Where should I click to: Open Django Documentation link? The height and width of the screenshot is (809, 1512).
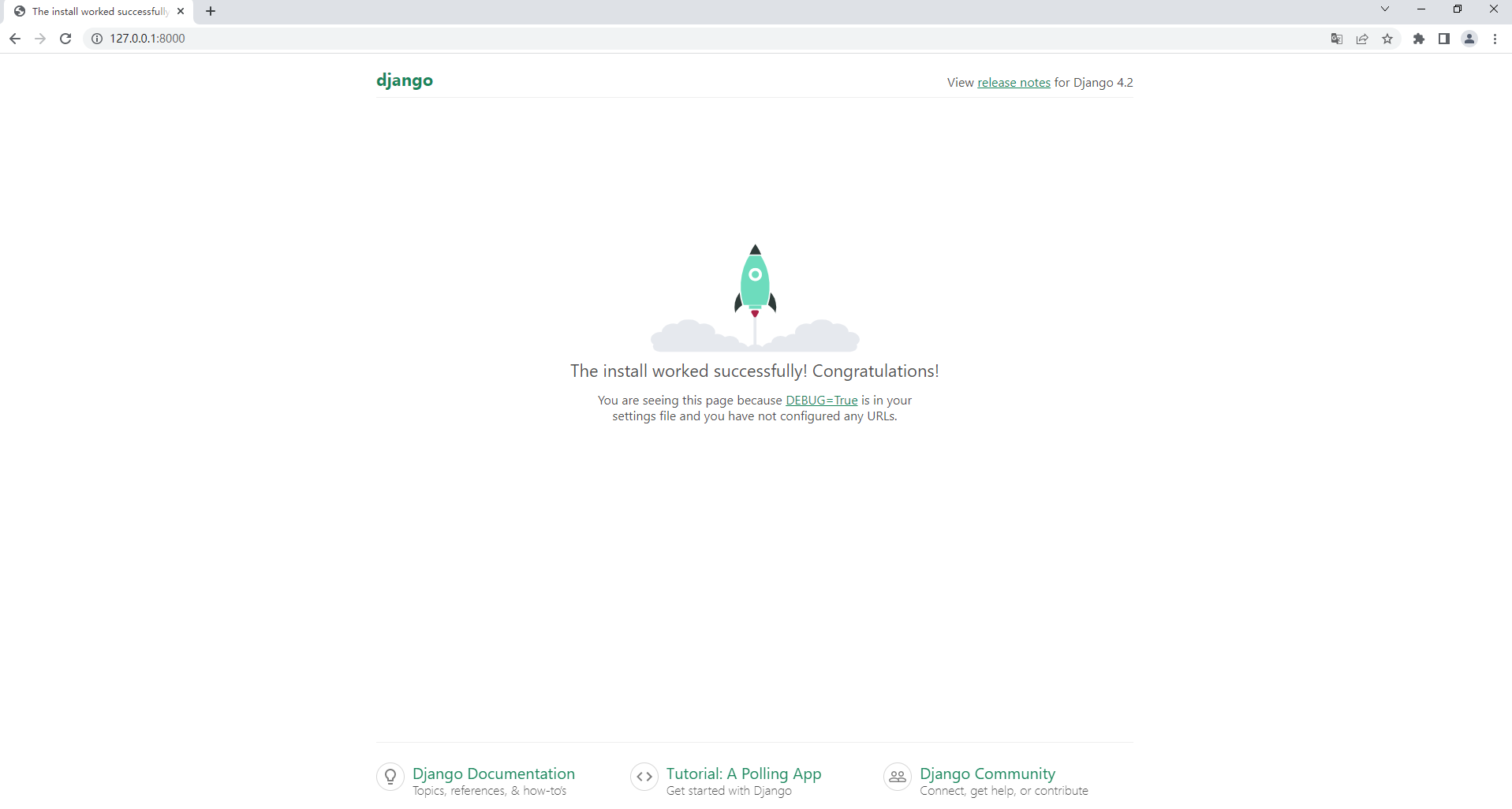[494, 774]
